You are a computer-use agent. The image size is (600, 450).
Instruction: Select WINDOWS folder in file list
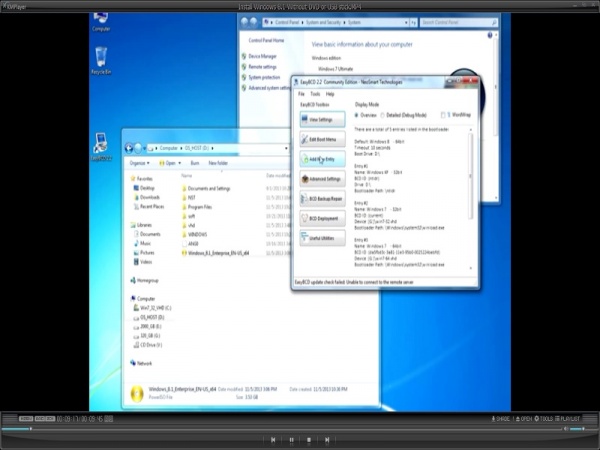pos(194,235)
